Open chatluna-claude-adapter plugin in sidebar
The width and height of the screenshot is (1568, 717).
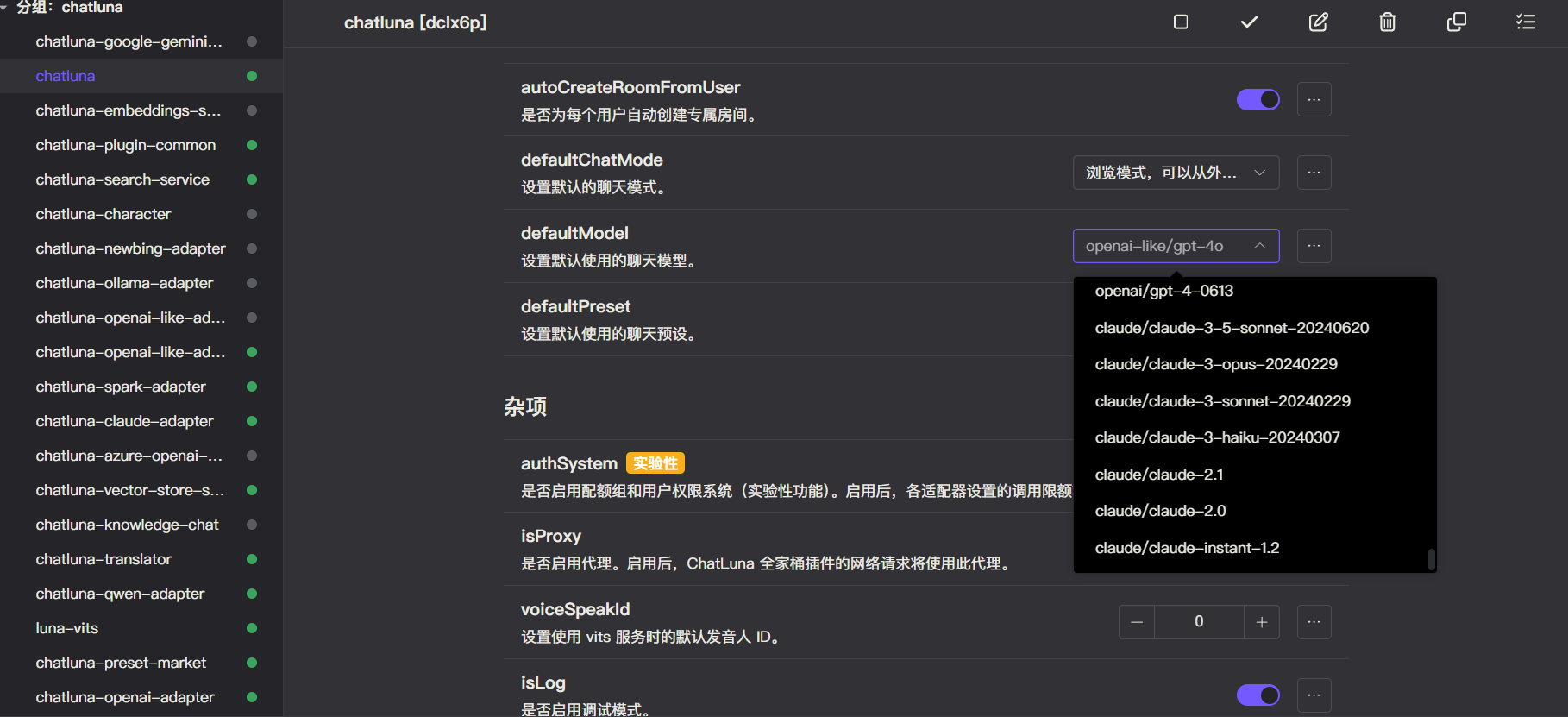124,421
